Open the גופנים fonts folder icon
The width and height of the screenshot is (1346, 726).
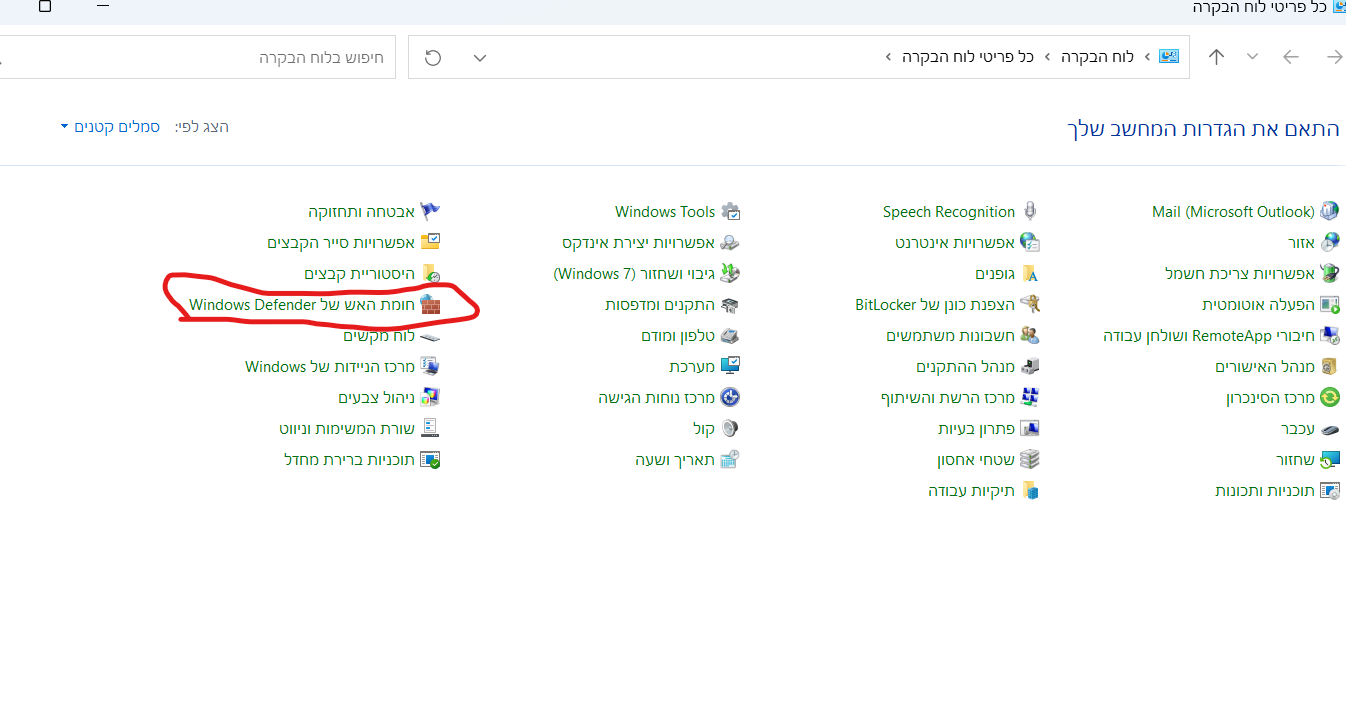click(1030, 273)
